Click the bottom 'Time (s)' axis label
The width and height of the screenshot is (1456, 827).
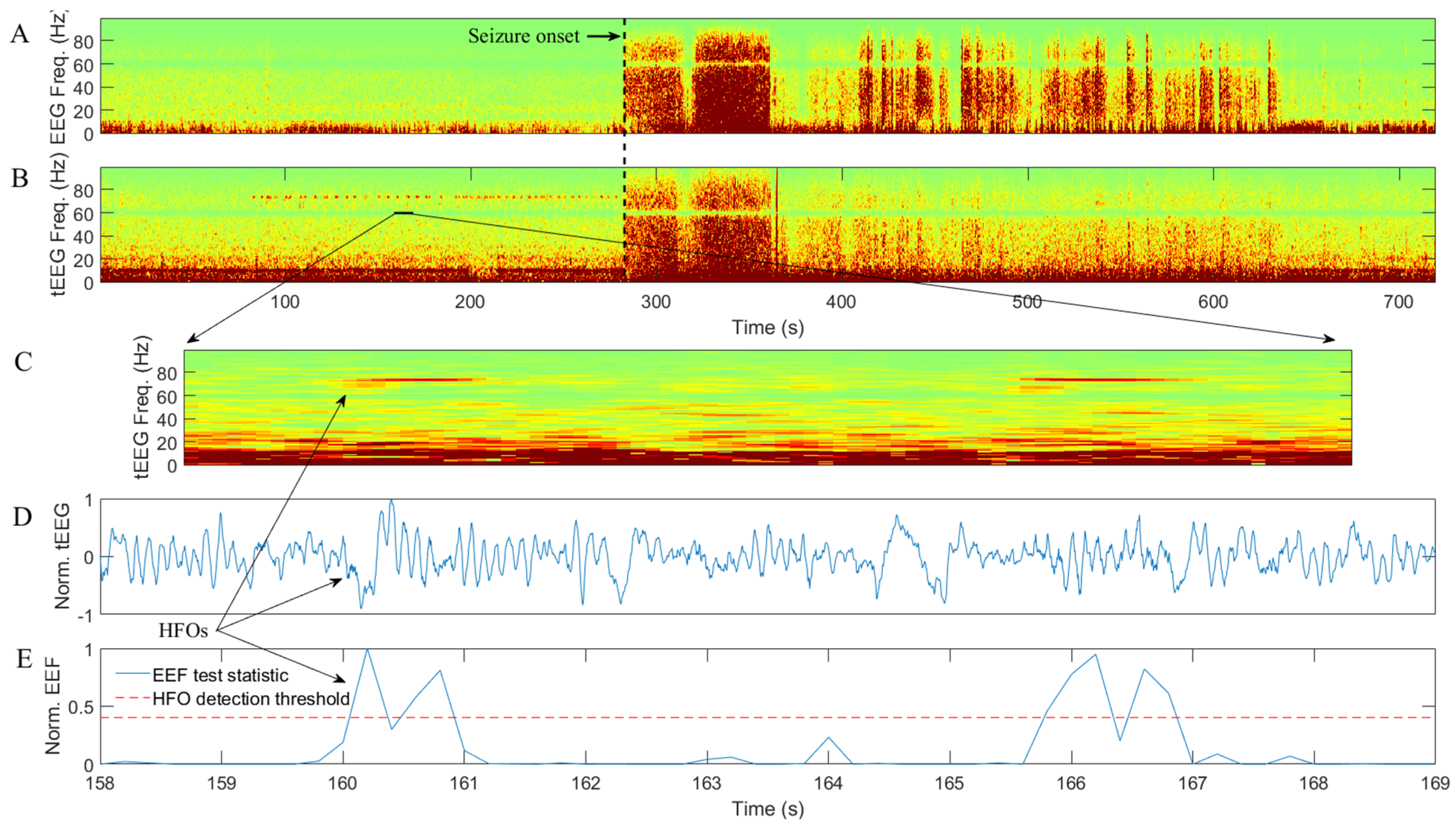click(768, 808)
